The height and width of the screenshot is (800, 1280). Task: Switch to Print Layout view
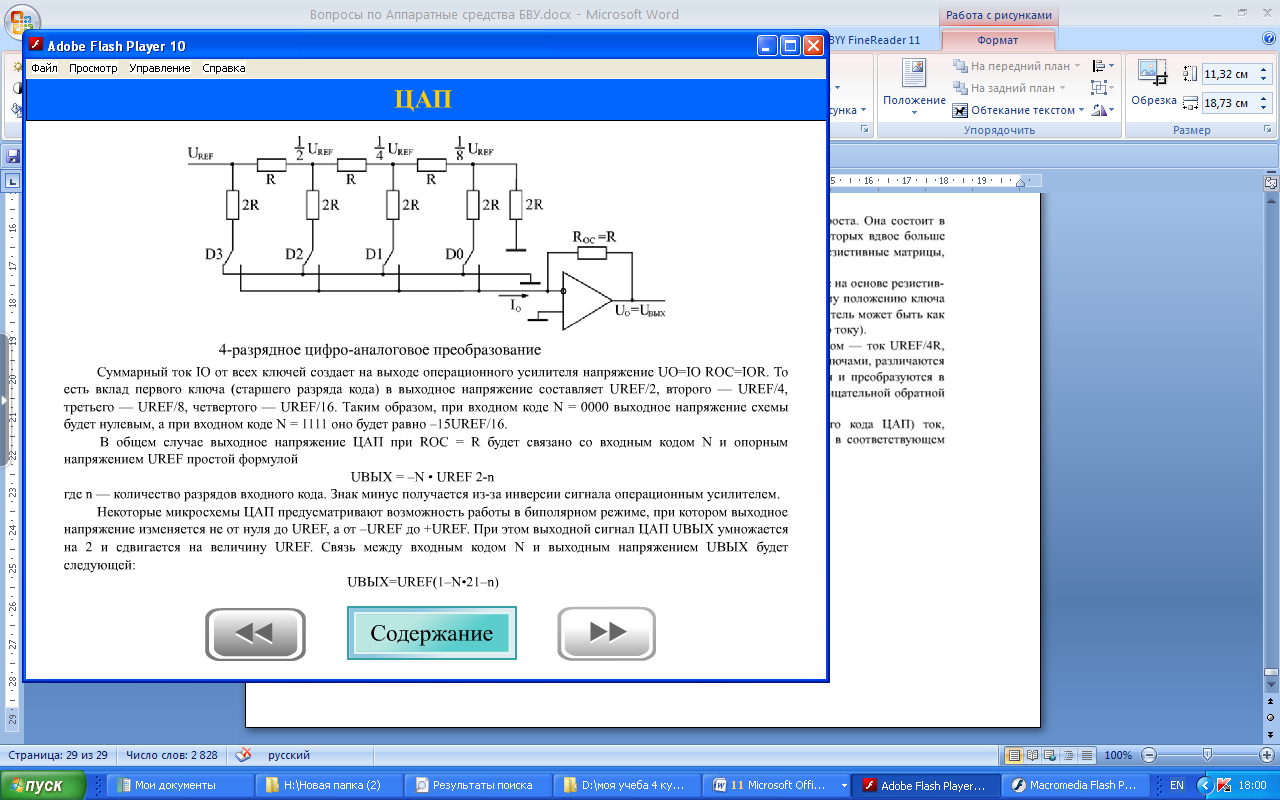[x=1013, y=755]
